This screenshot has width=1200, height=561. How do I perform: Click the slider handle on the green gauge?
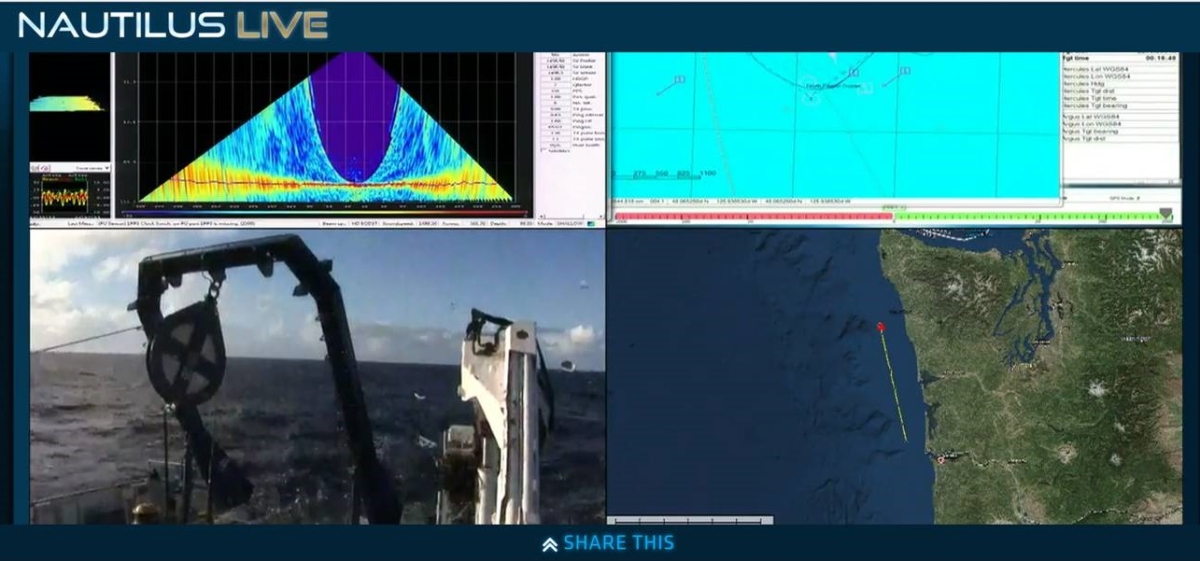1165,214
